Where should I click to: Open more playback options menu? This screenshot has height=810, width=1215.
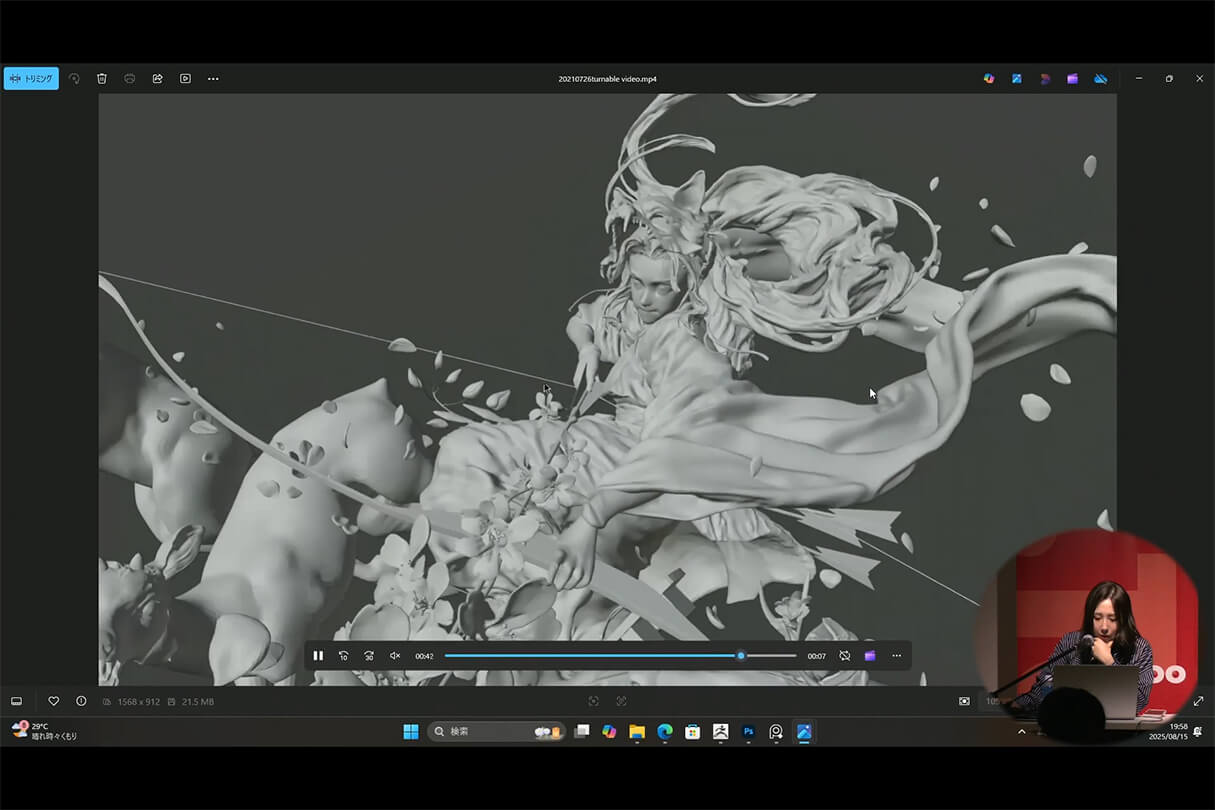896,656
